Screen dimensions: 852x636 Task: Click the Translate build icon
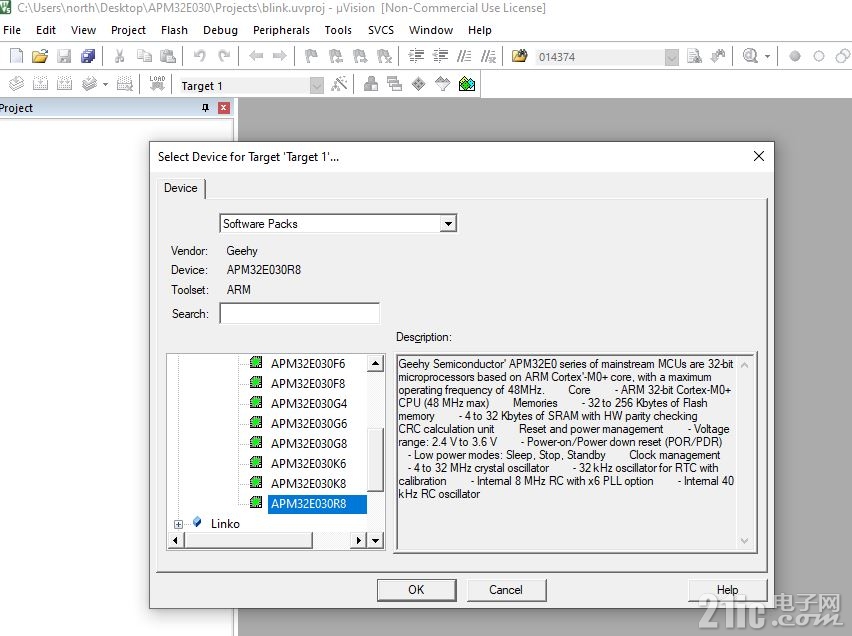17,84
